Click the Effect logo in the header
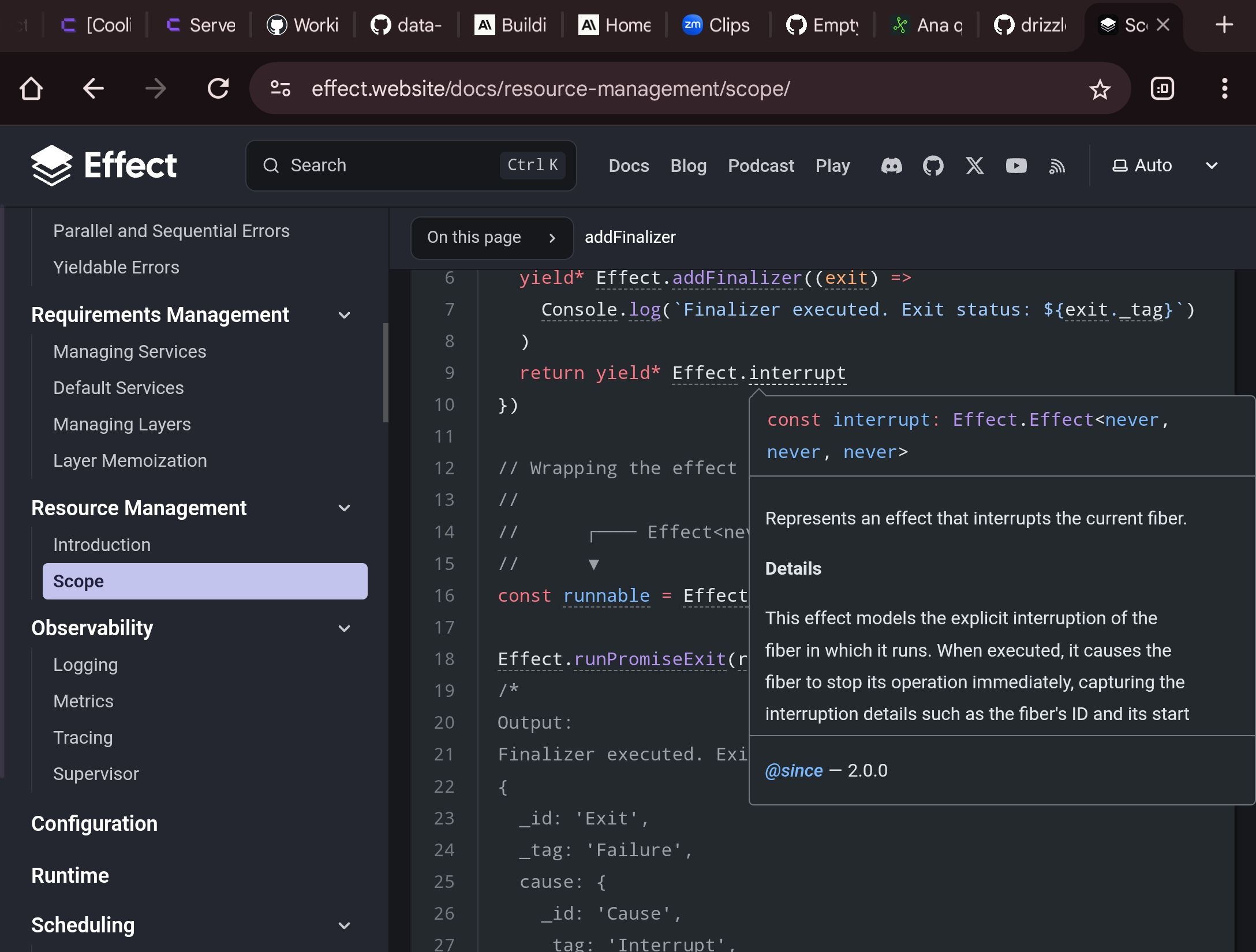 tap(104, 165)
